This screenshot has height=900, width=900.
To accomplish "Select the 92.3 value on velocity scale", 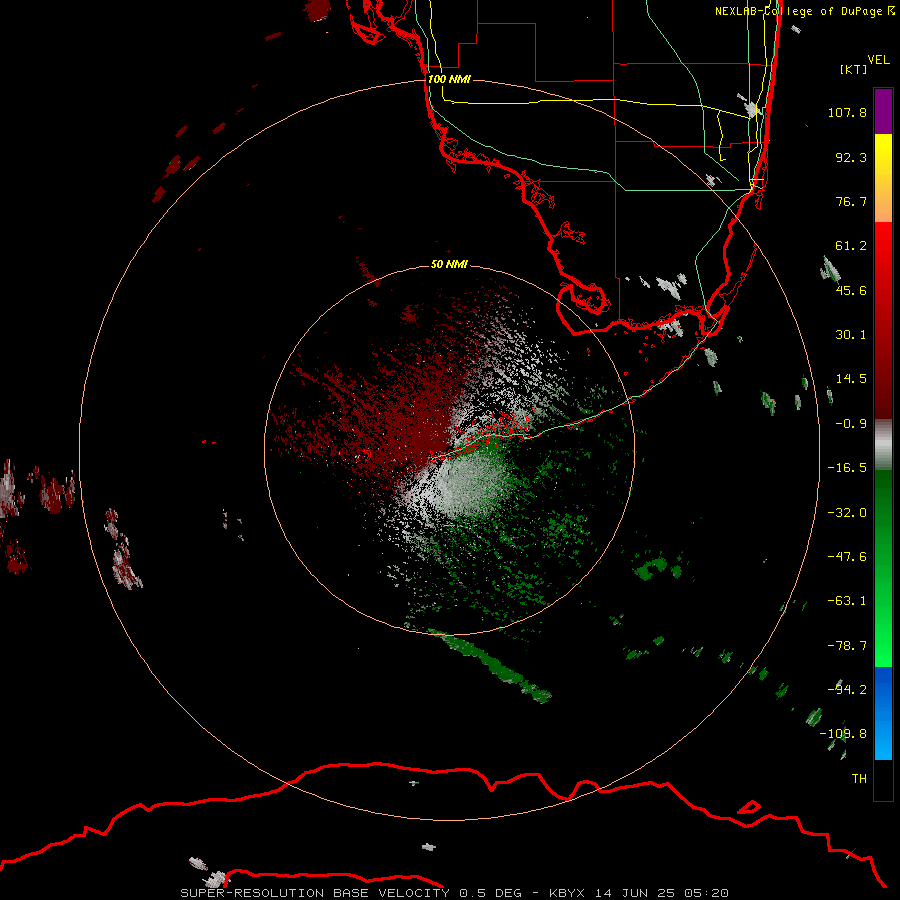I will click(851, 157).
